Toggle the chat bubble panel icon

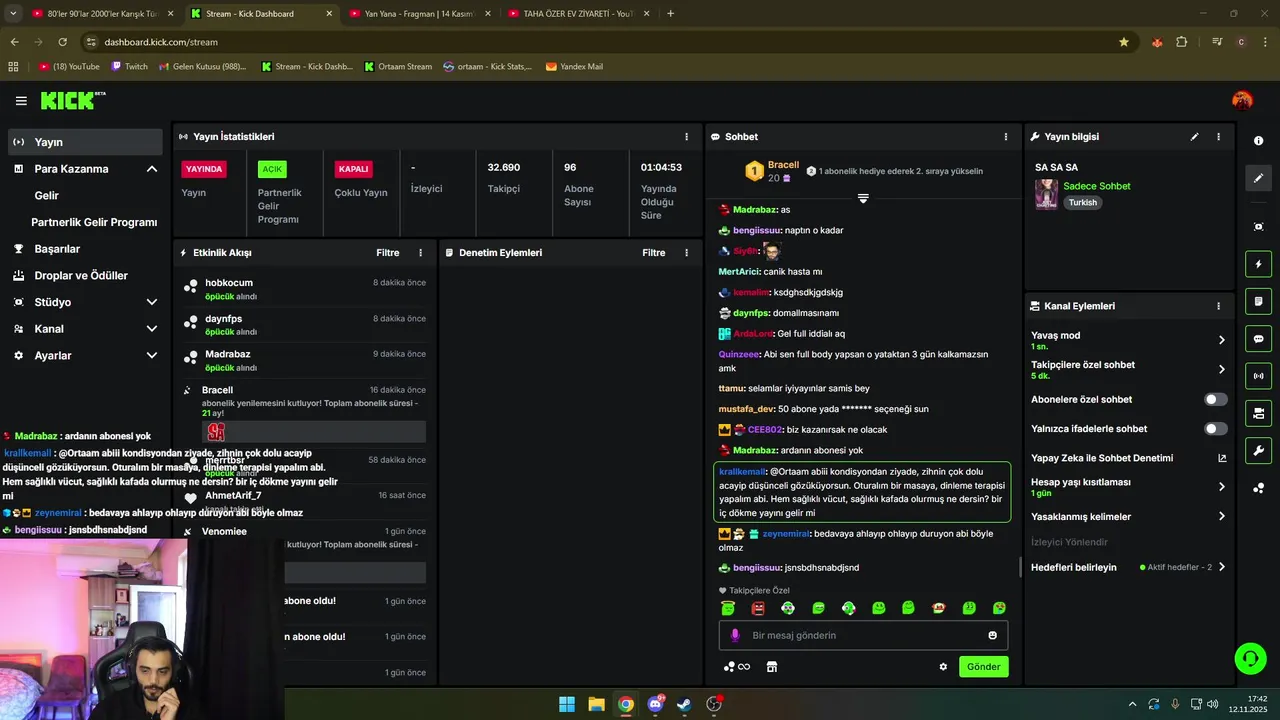tap(1258, 339)
